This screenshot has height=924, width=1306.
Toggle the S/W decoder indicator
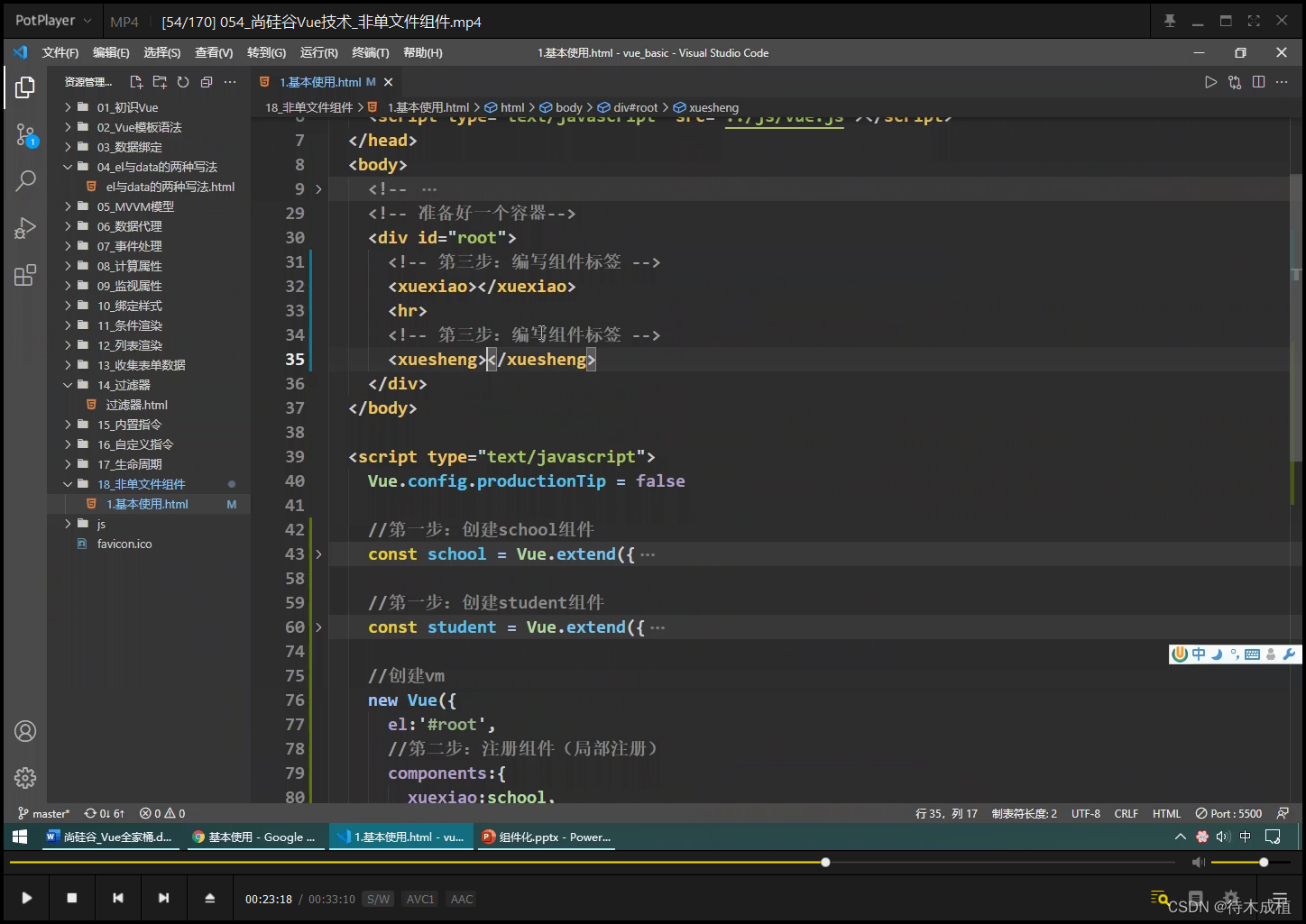[379, 899]
